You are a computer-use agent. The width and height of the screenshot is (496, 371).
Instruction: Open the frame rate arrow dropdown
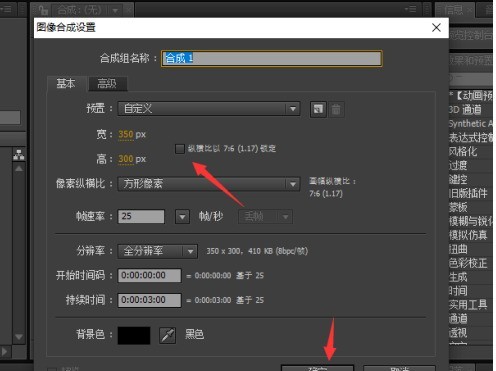click(182, 217)
